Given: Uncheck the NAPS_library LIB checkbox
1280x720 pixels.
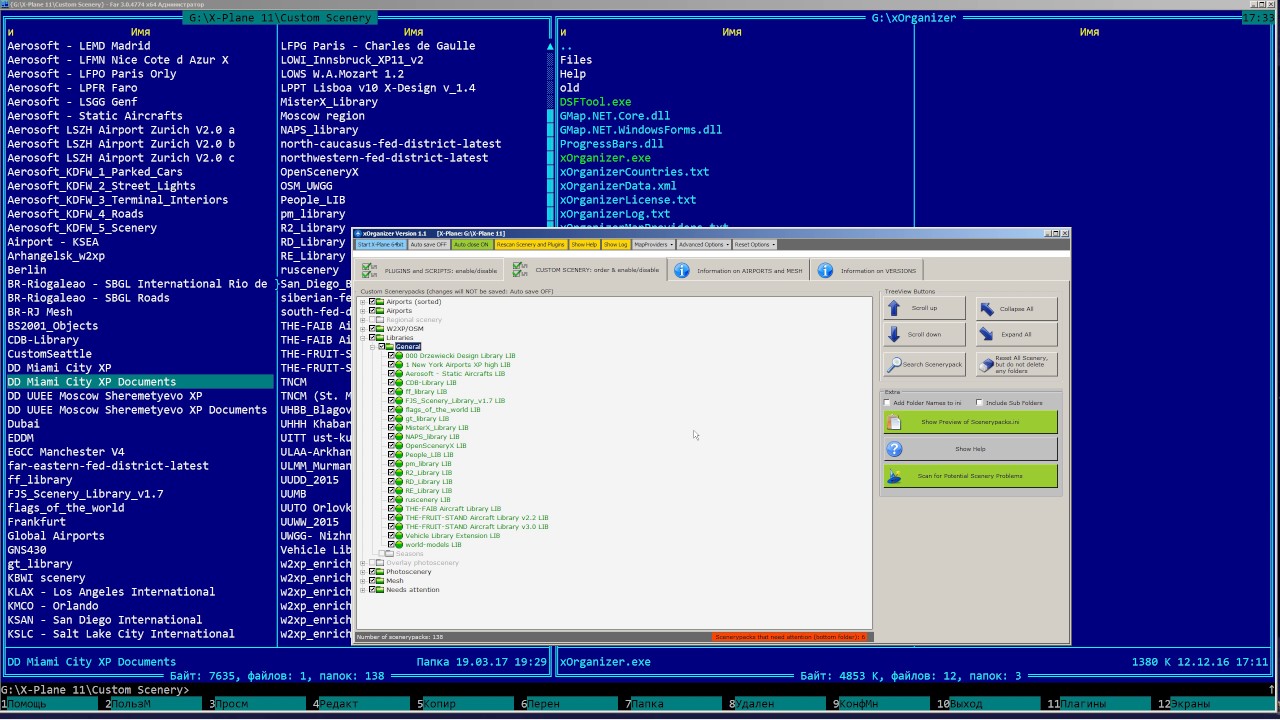Looking at the screenshot, I should point(391,436).
